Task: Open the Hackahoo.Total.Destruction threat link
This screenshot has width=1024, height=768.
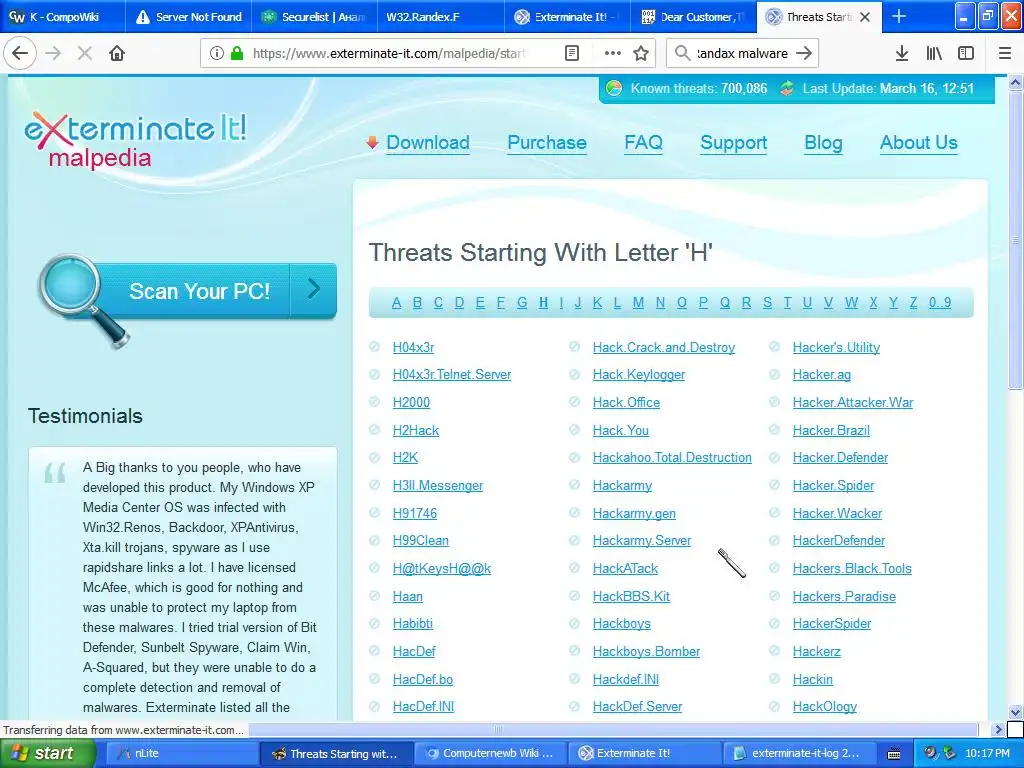Action: (x=672, y=457)
